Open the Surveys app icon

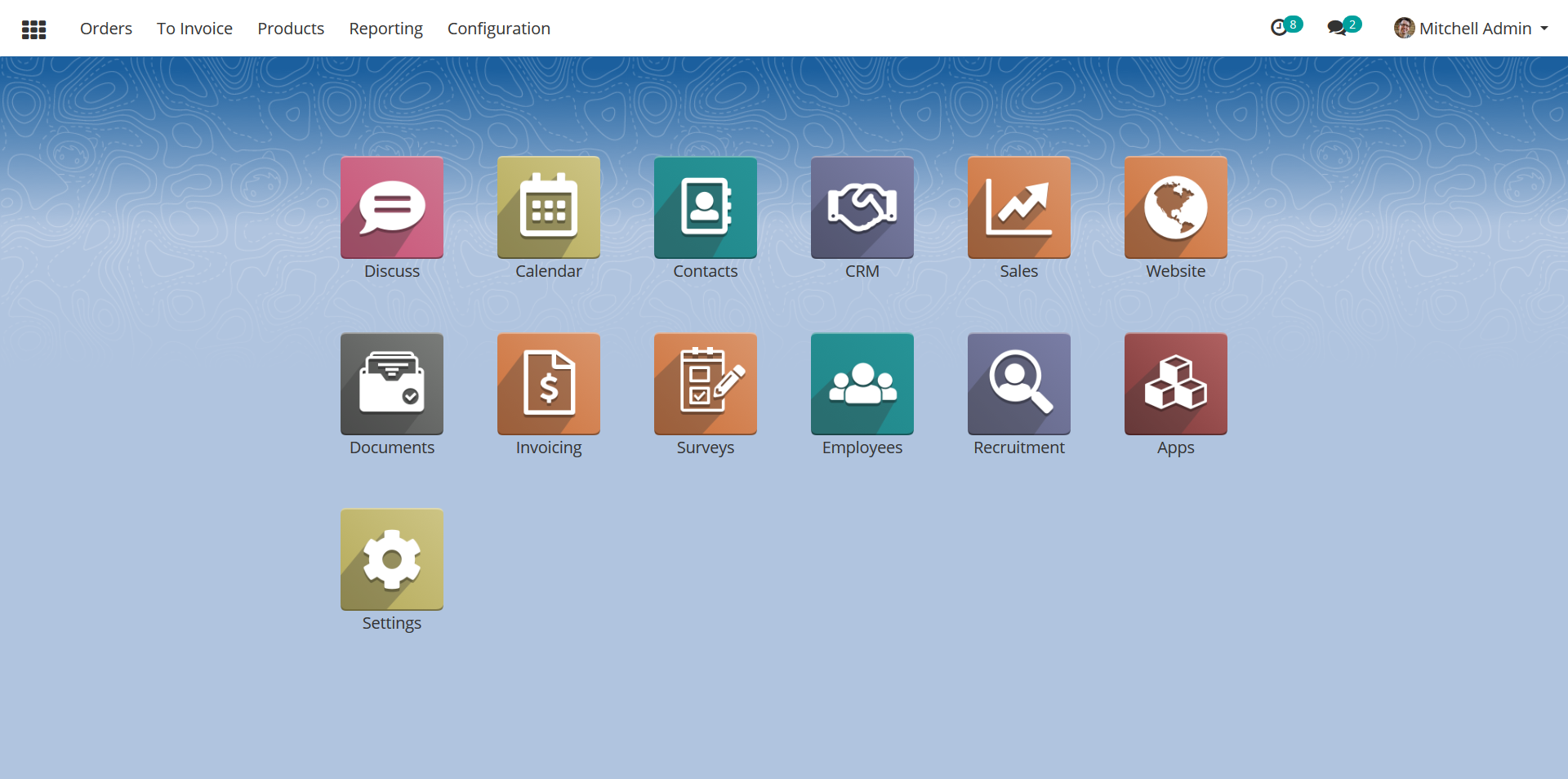click(x=706, y=384)
